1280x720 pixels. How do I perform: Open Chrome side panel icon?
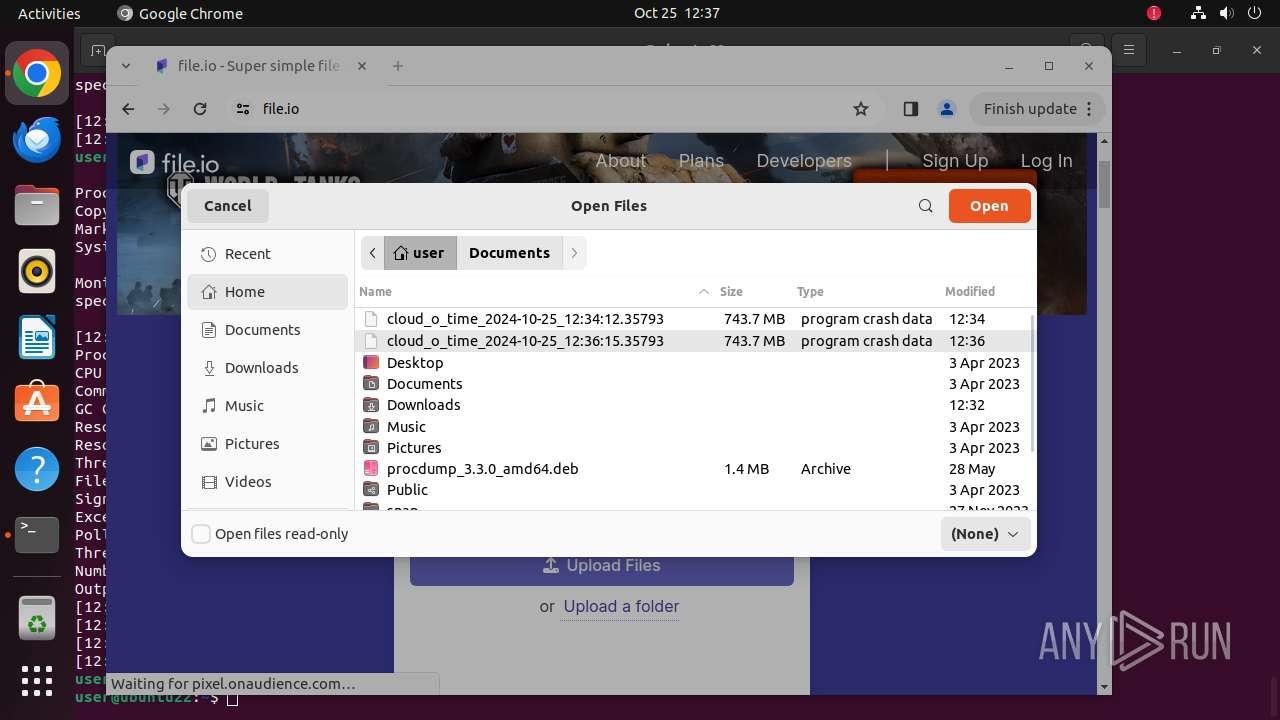910,109
